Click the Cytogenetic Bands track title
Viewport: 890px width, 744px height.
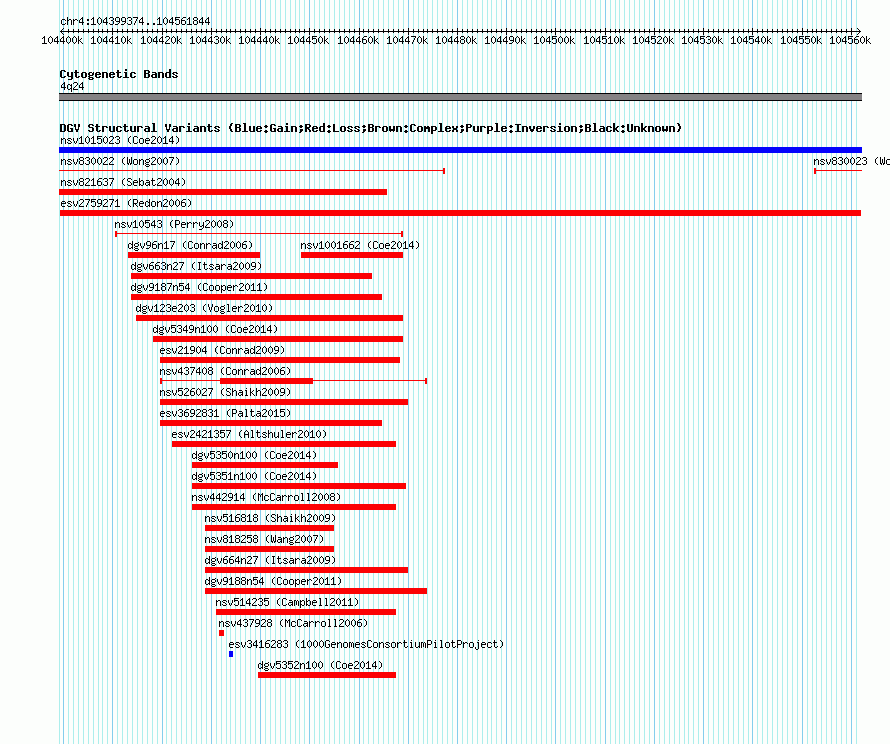coord(119,74)
